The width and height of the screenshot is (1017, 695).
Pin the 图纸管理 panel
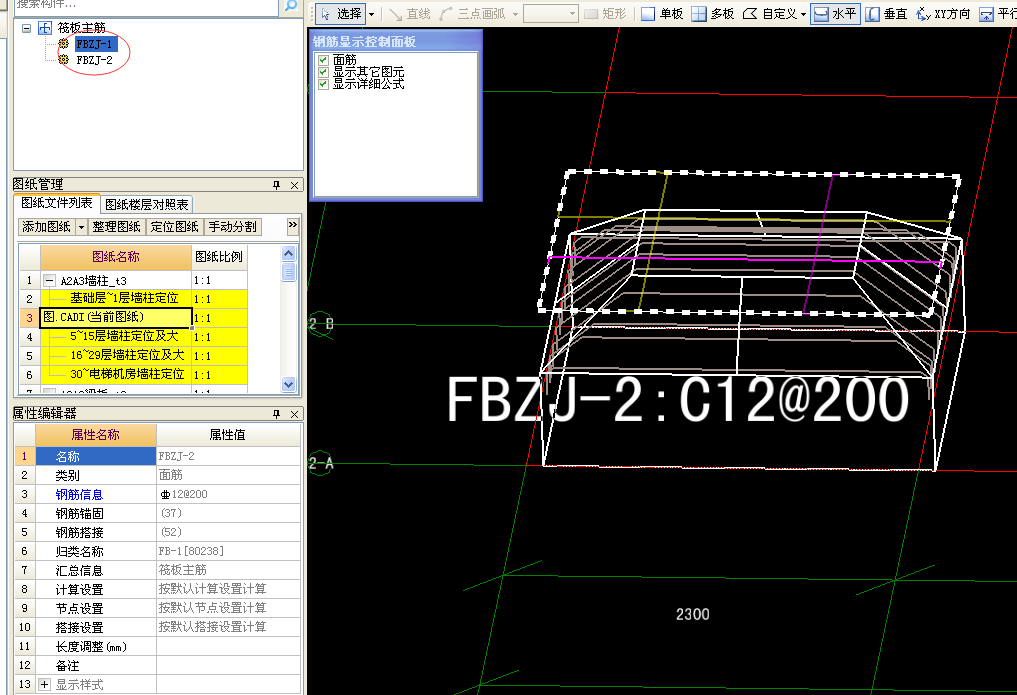pos(276,185)
